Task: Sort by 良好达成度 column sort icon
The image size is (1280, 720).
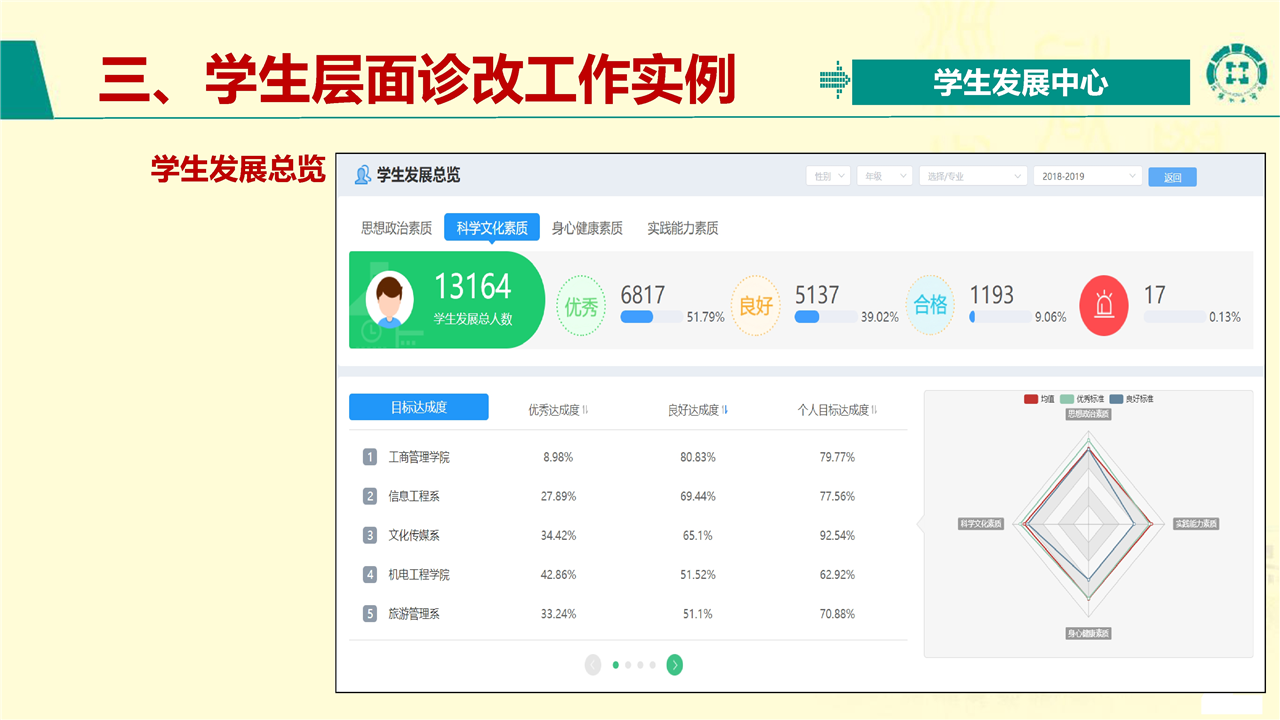Action: pyautogui.click(x=725, y=410)
